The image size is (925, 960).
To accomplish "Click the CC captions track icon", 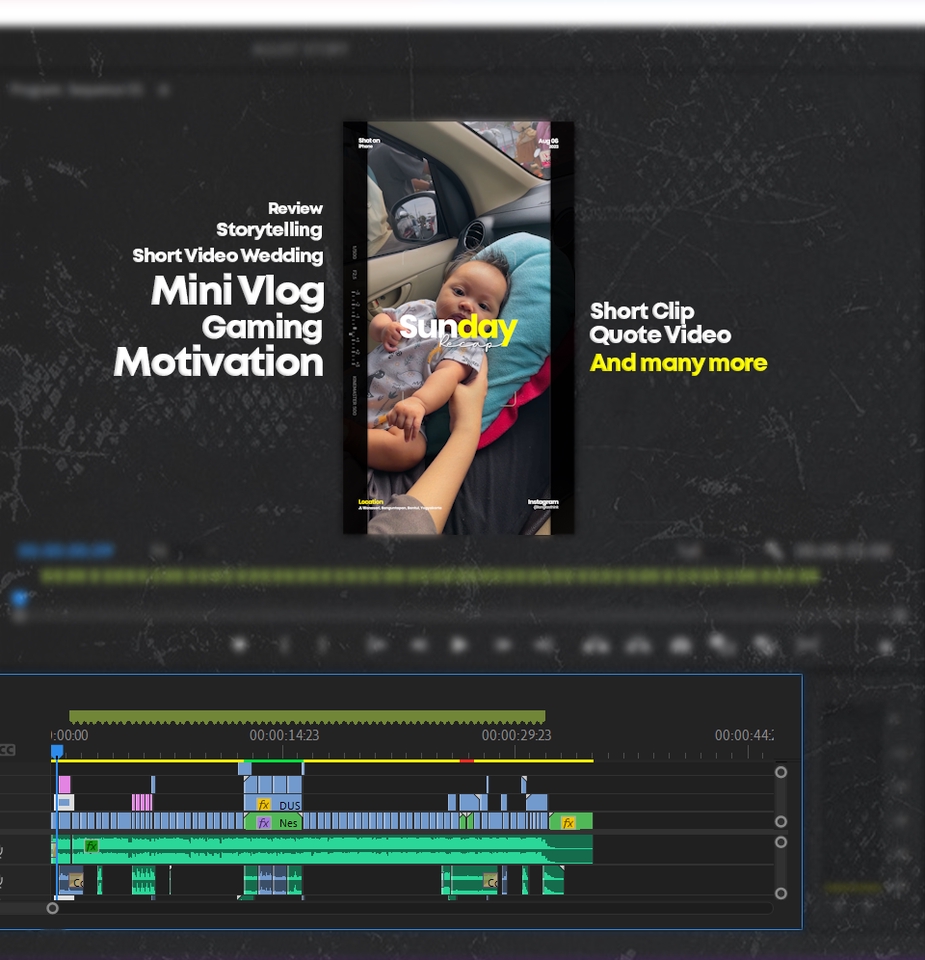I will (7, 750).
